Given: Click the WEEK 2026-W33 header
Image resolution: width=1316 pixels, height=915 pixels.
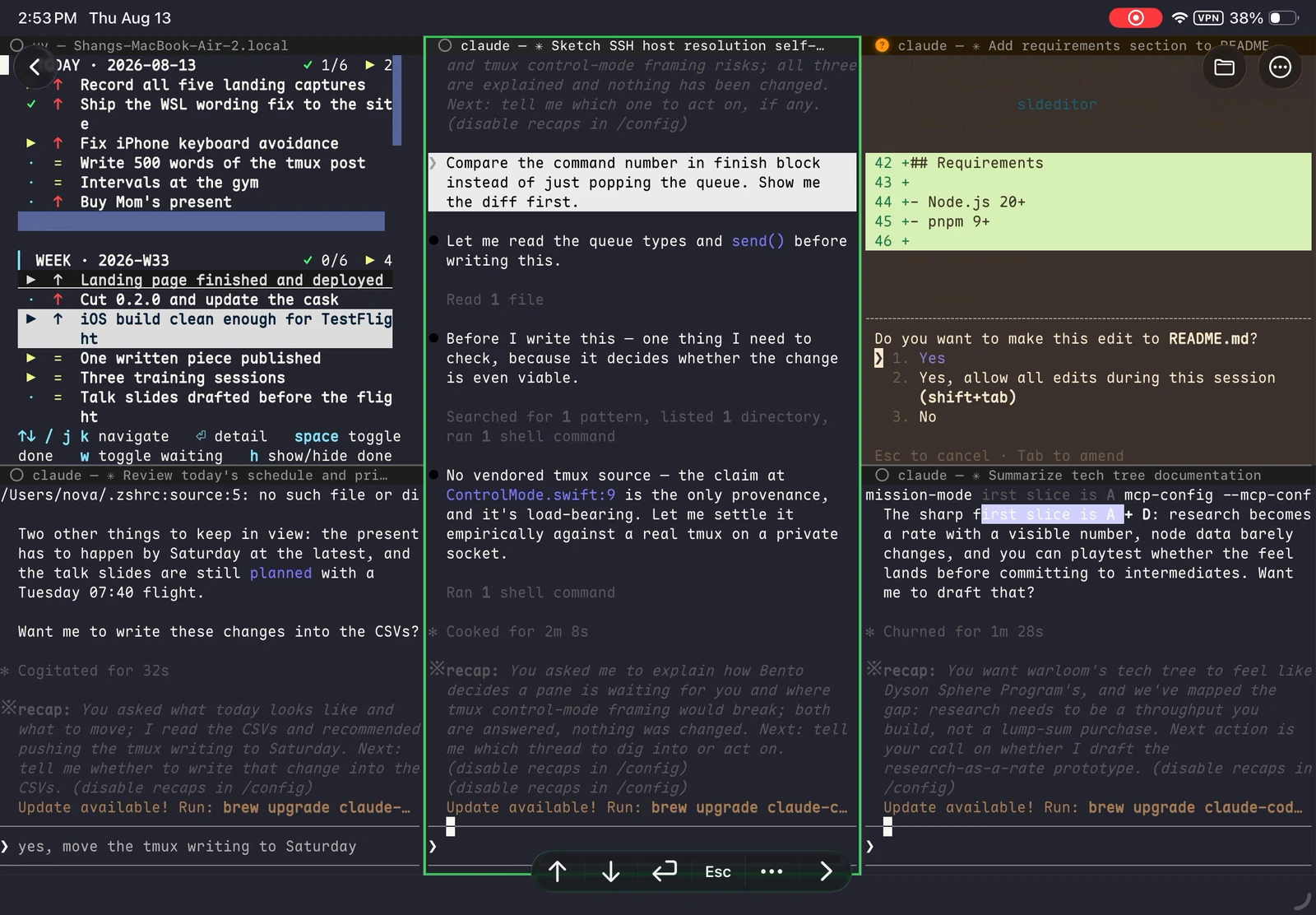Looking at the screenshot, I should 102,260.
